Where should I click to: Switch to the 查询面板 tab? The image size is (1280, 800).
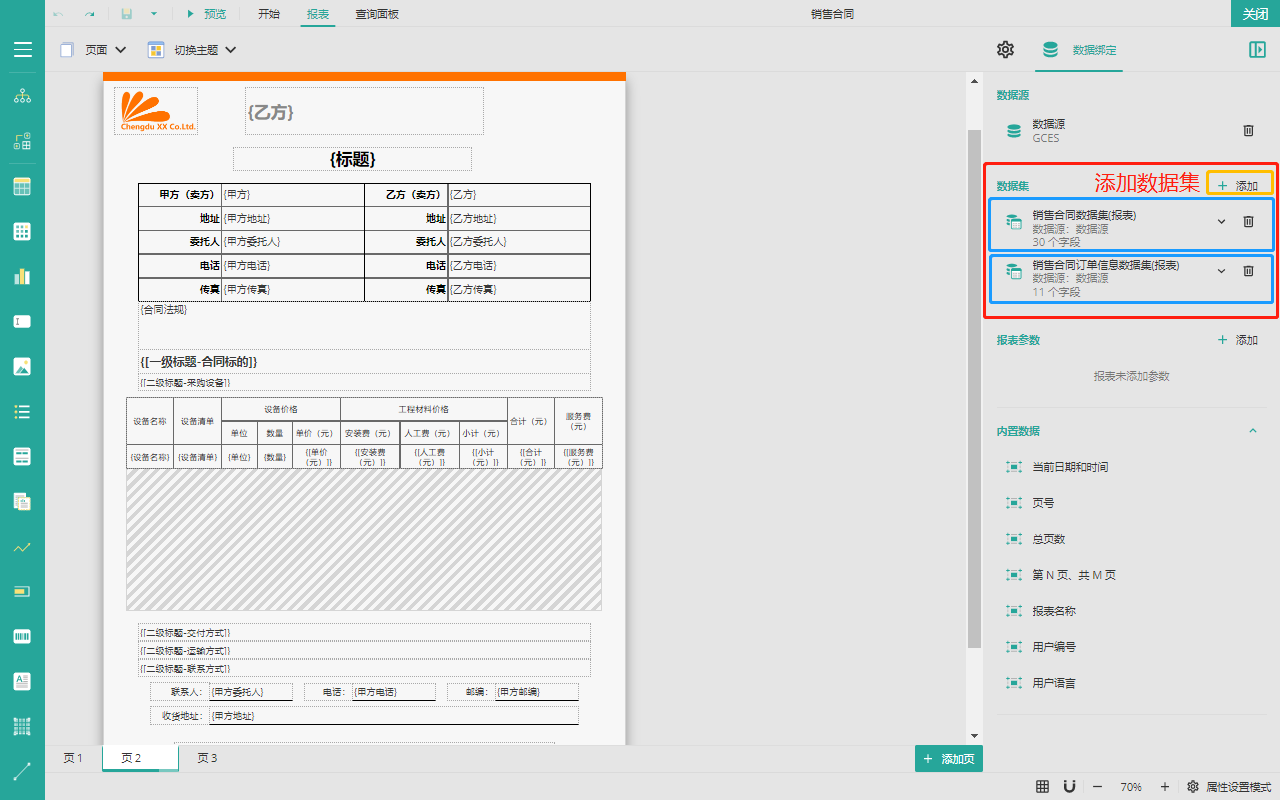(377, 14)
